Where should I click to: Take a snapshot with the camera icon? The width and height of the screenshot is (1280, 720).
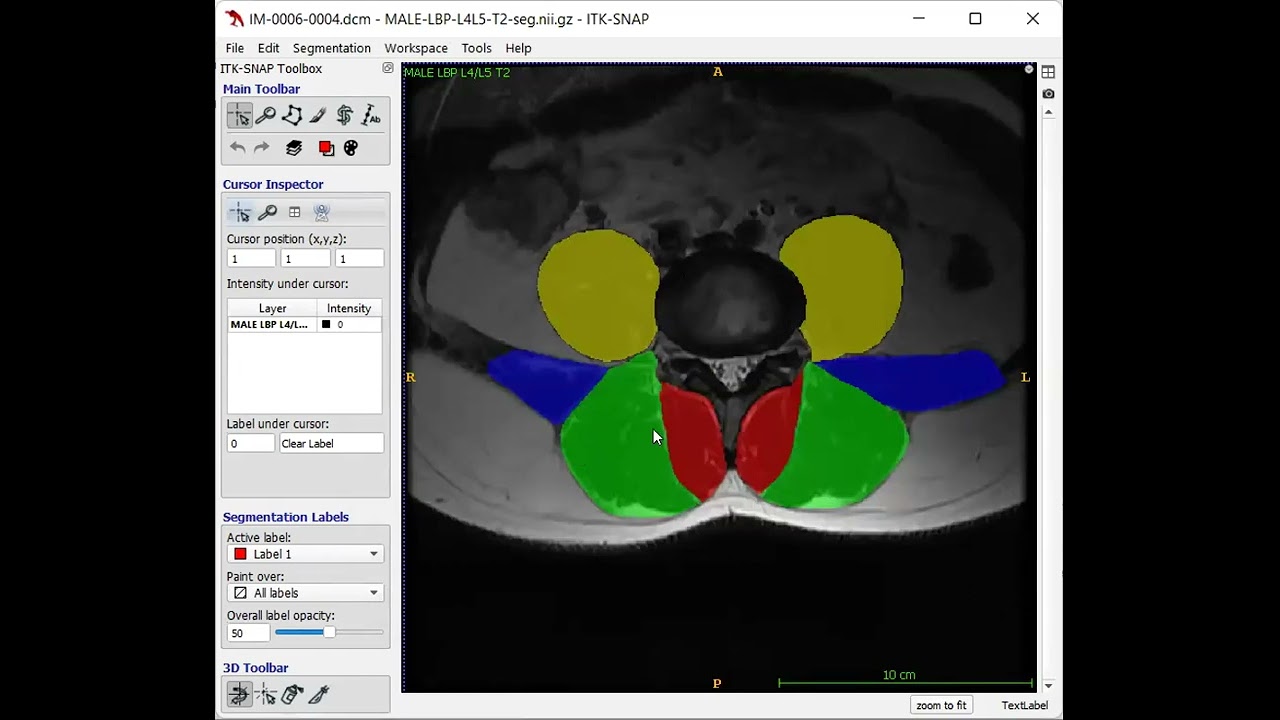pyautogui.click(x=1048, y=94)
